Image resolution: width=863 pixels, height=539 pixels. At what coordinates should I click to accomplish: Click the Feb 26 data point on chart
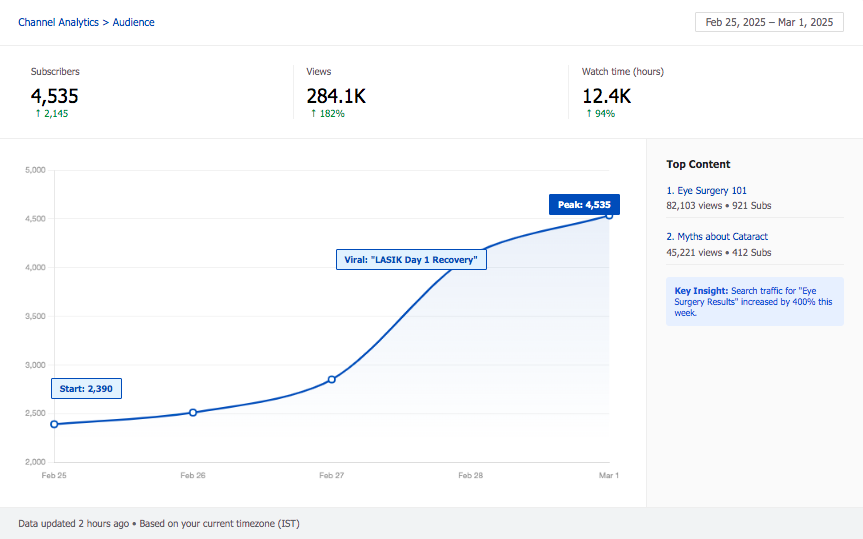point(193,412)
